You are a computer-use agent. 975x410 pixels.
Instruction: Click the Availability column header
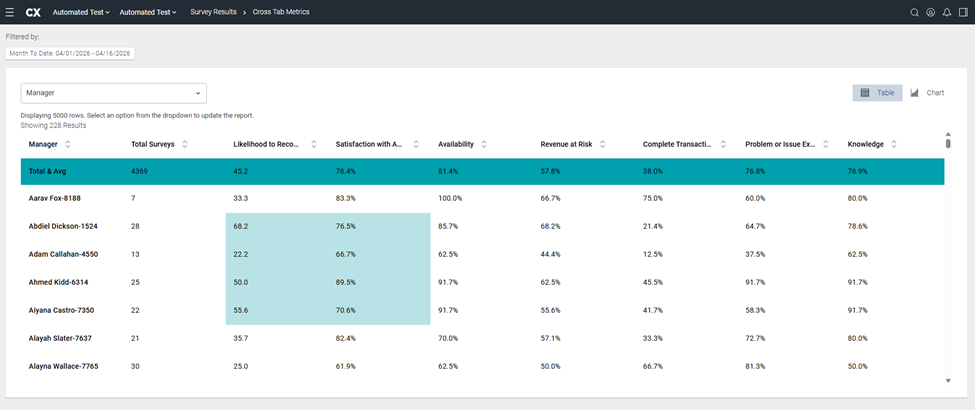pyautogui.click(x=456, y=144)
